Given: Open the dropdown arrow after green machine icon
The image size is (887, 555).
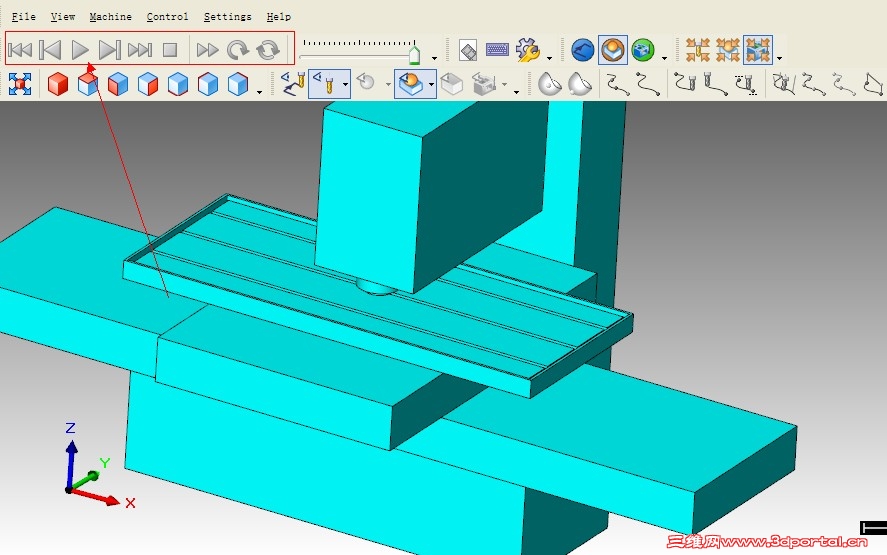Looking at the screenshot, I should pyautogui.click(x=664, y=58).
